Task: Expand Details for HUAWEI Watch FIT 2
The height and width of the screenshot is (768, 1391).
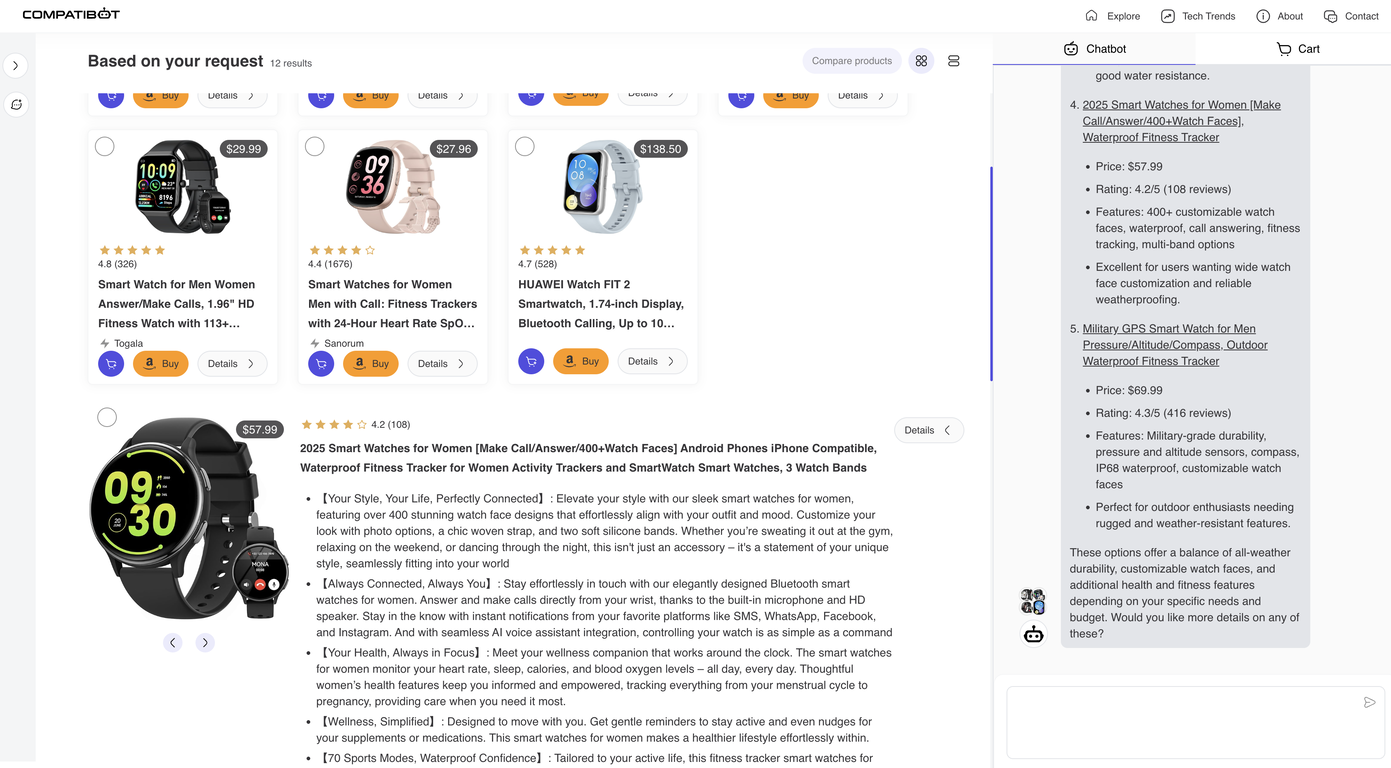Action: [652, 362]
